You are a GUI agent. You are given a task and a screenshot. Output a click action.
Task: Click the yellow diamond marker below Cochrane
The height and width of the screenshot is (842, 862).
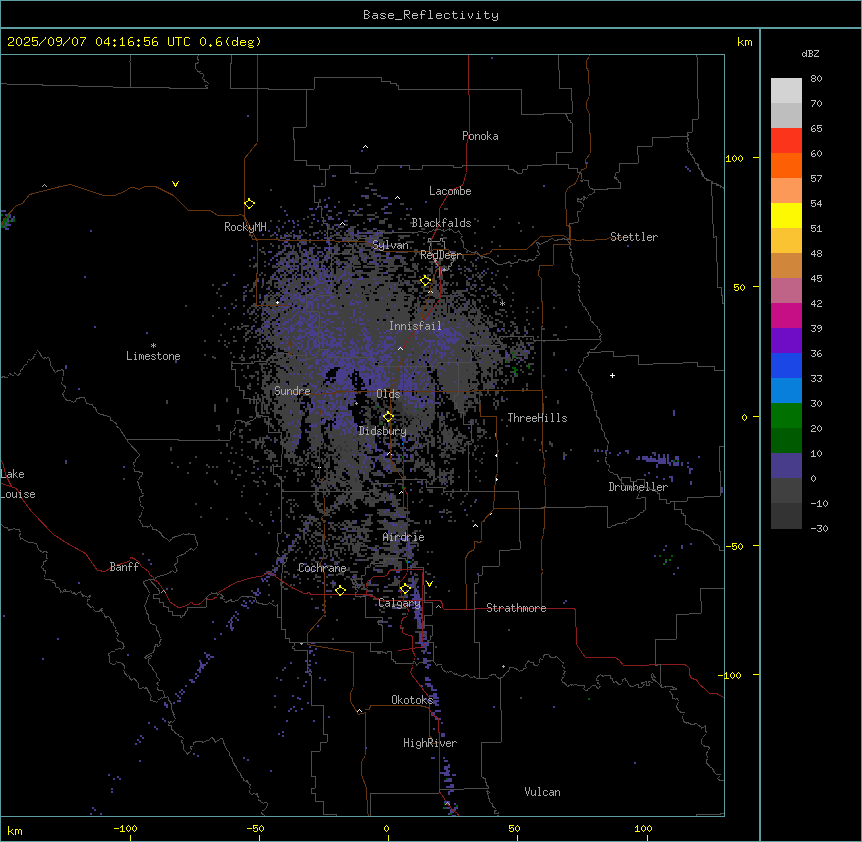coord(340,590)
